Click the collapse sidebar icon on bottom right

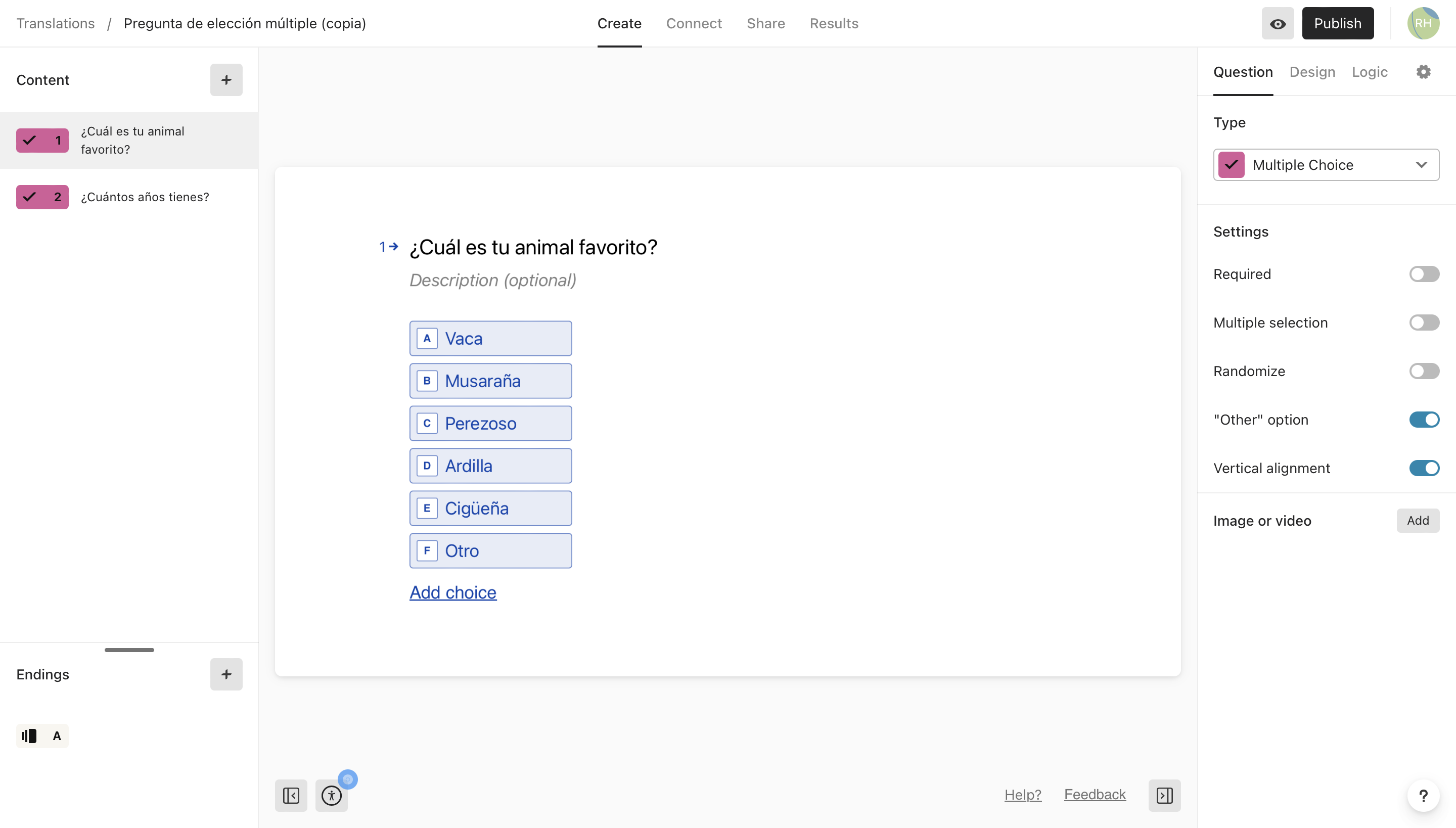pos(1164,795)
